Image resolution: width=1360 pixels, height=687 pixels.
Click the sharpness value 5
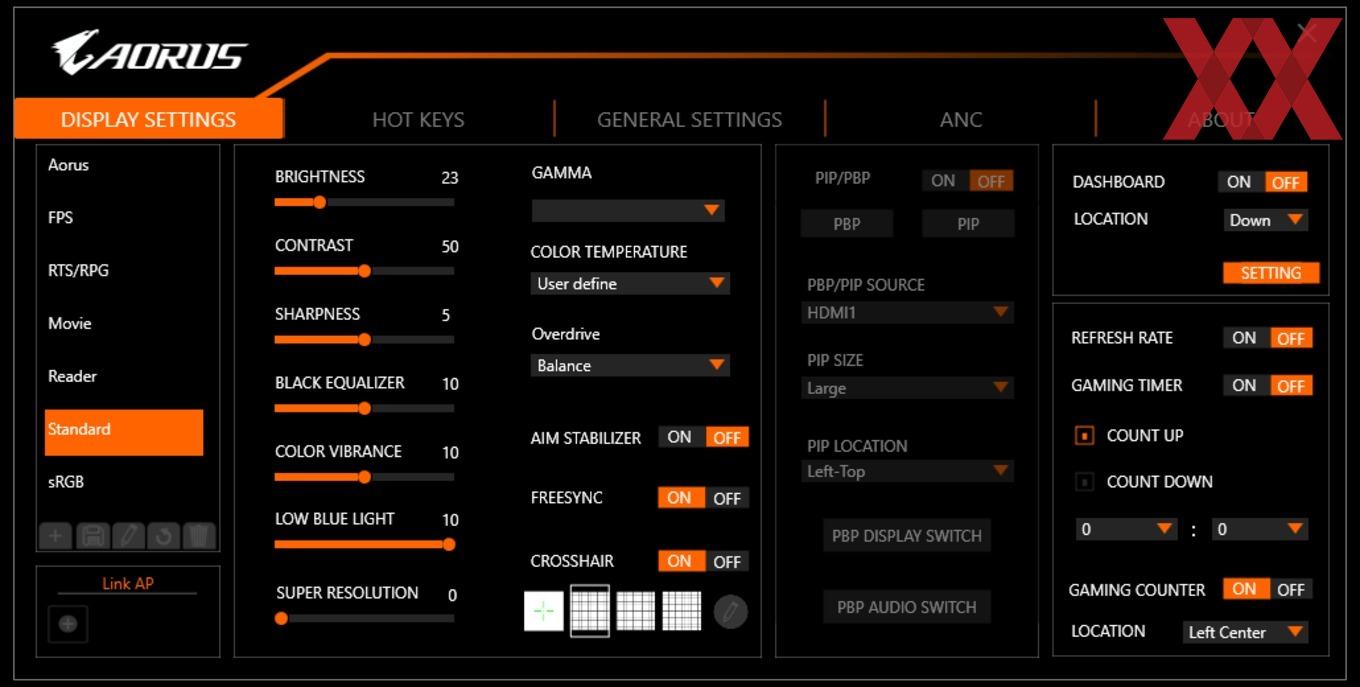(x=446, y=315)
